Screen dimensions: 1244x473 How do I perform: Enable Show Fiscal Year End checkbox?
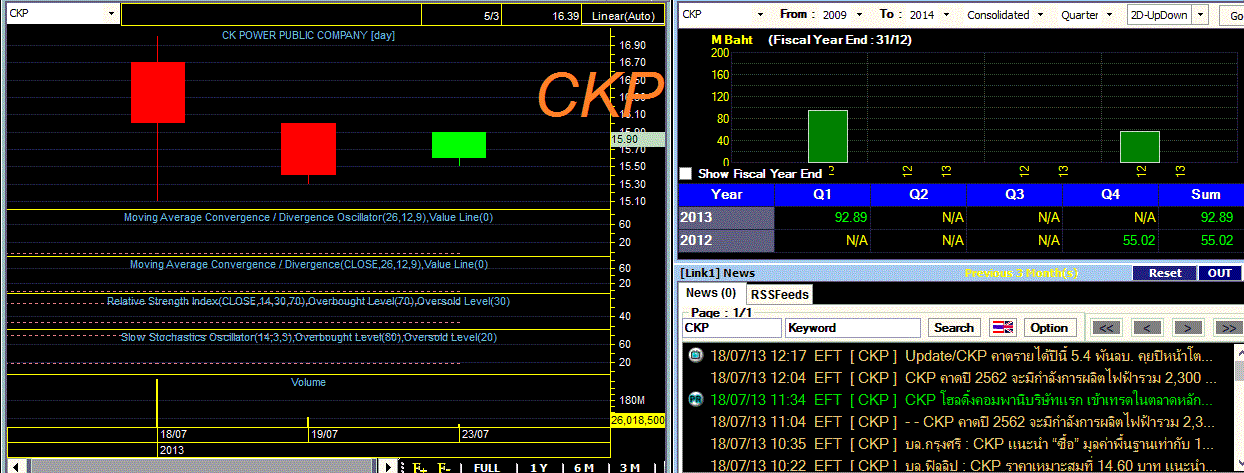pos(685,173)
